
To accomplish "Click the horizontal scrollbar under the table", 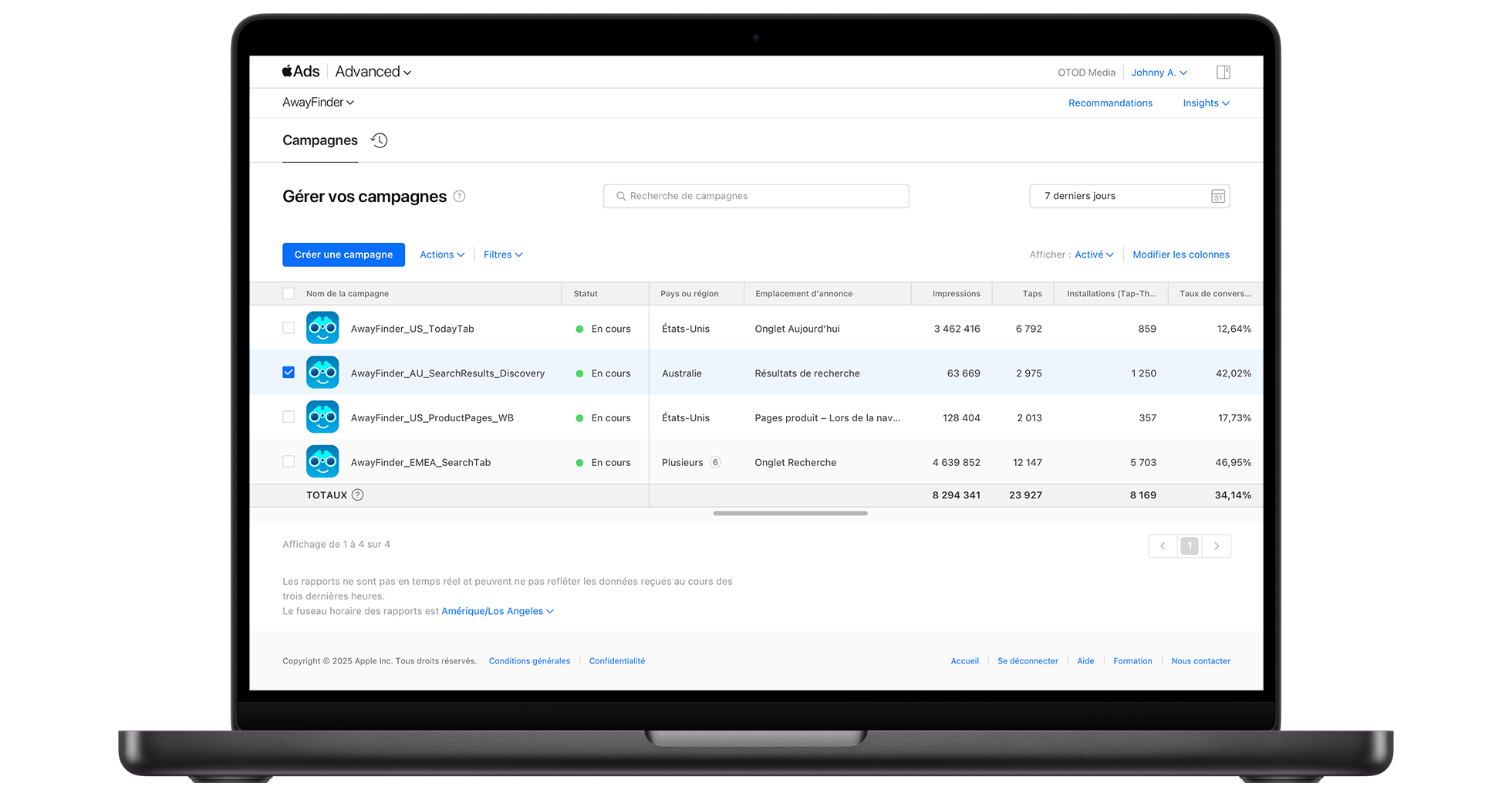I will click(x=790, y=513).
